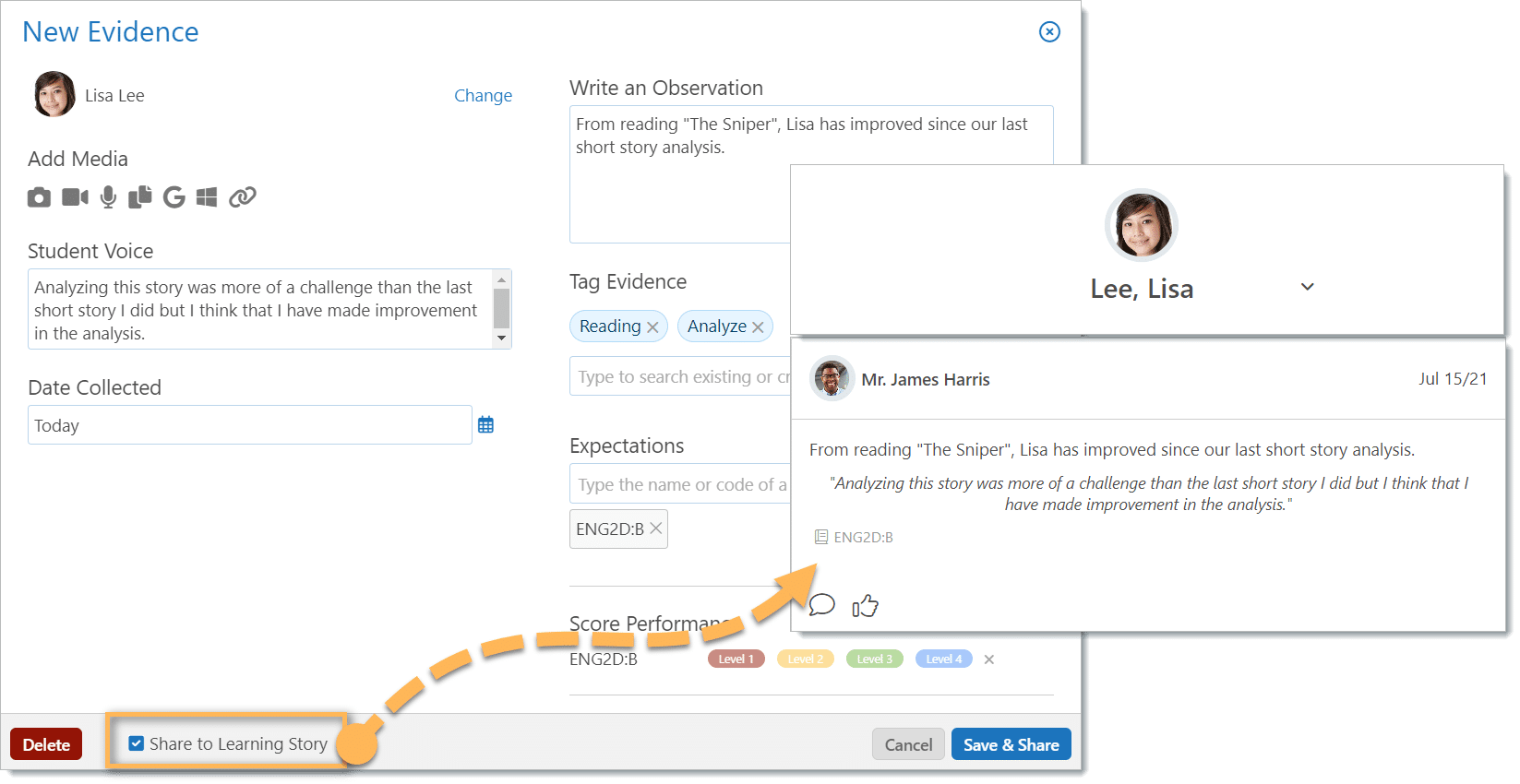This screenshot has width=1520, height=784.
Task: Select Level 1 score for ENG2D:B
Action: click(x=736, y=659)
